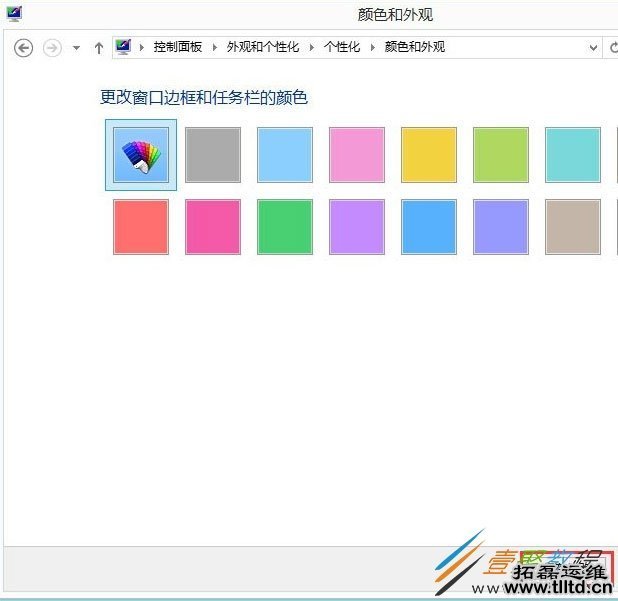
Task: Choose the lime green swatch
Action: (x=501, y=155)
